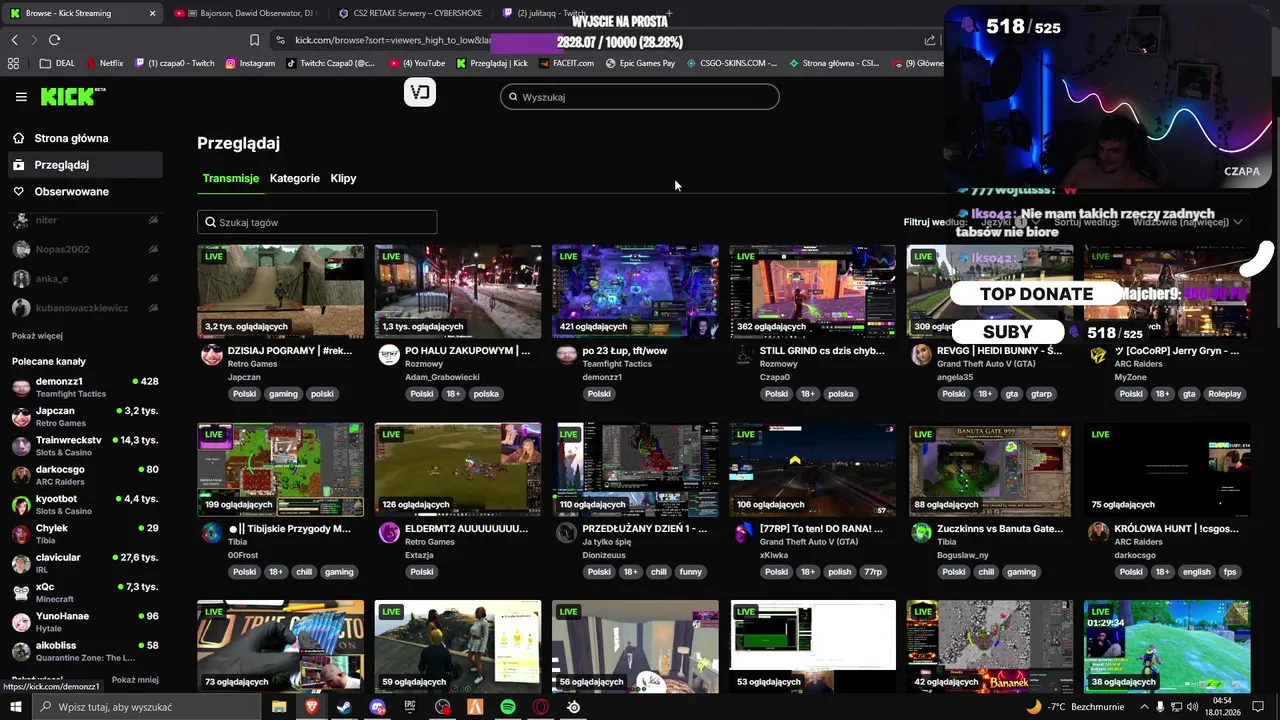Viewport: 1280px width, 720px height.
Task: Open recommended channel xQc
Action: click(x=85, y=592)
